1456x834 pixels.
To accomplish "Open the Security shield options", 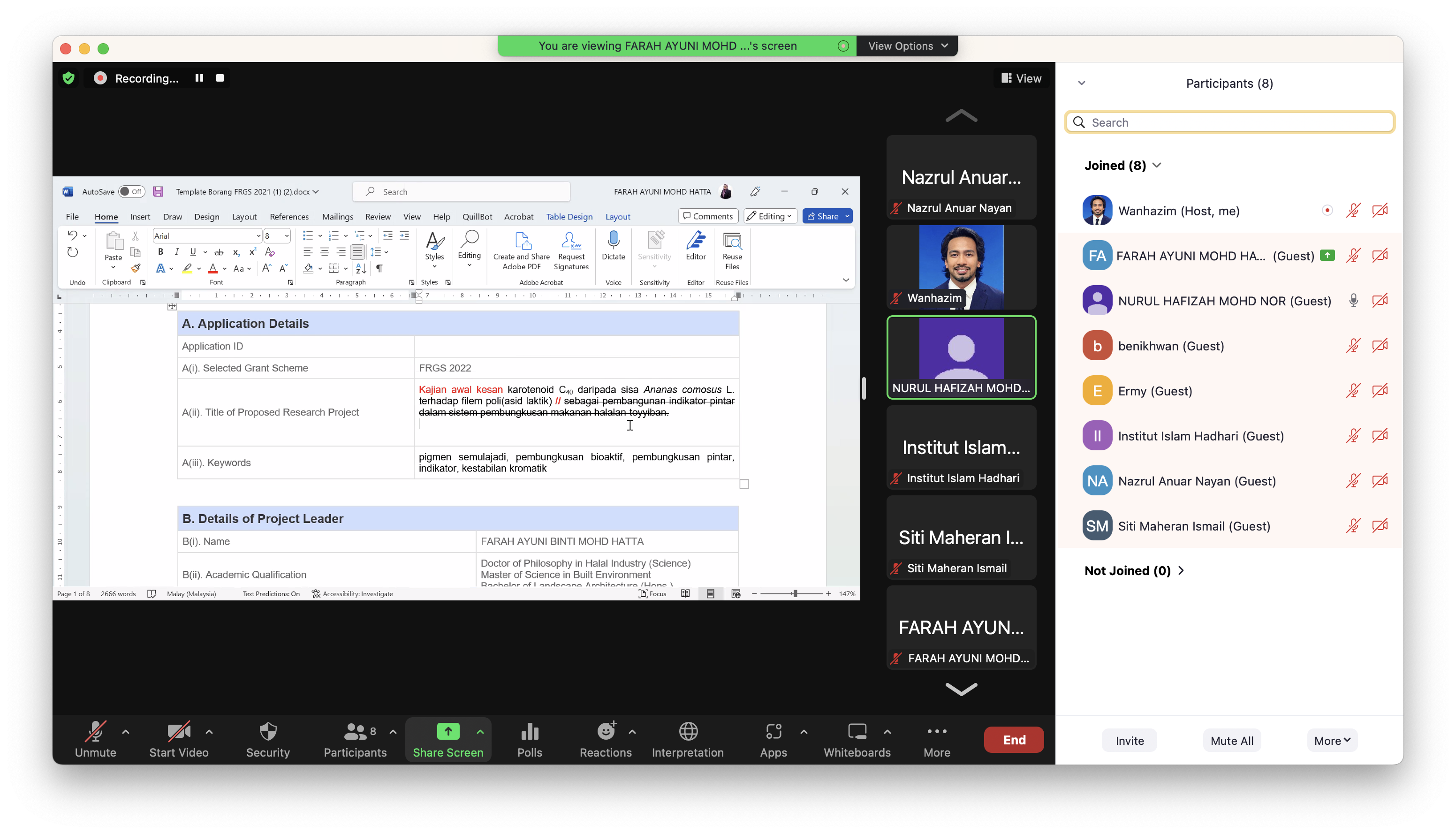I will click(x=267, y=739).
